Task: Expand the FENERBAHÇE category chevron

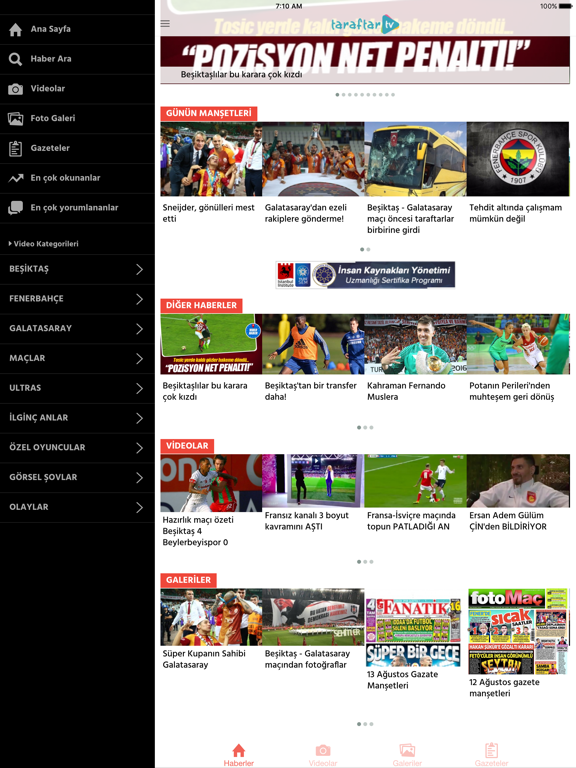Action: 140,299
